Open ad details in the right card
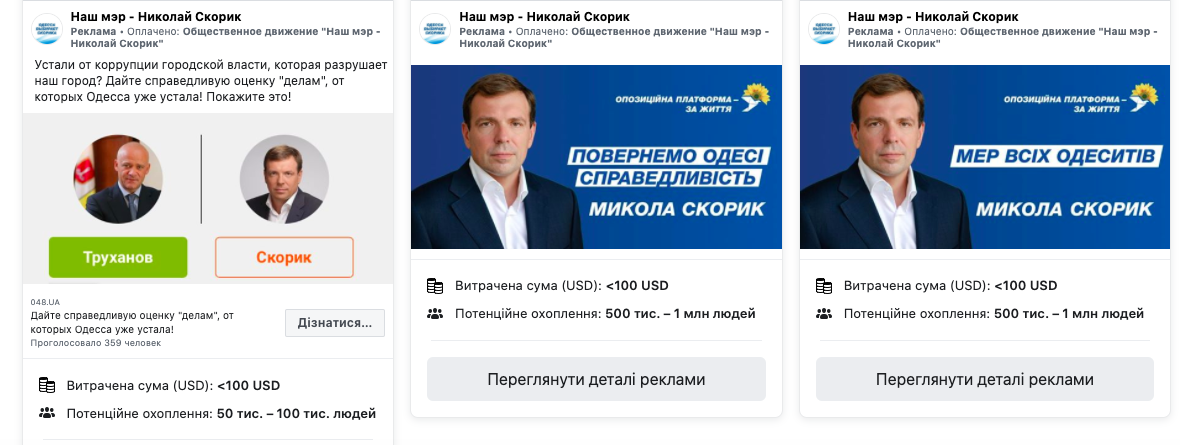Viewport: 1180px width, 445px height. (984, 380)
